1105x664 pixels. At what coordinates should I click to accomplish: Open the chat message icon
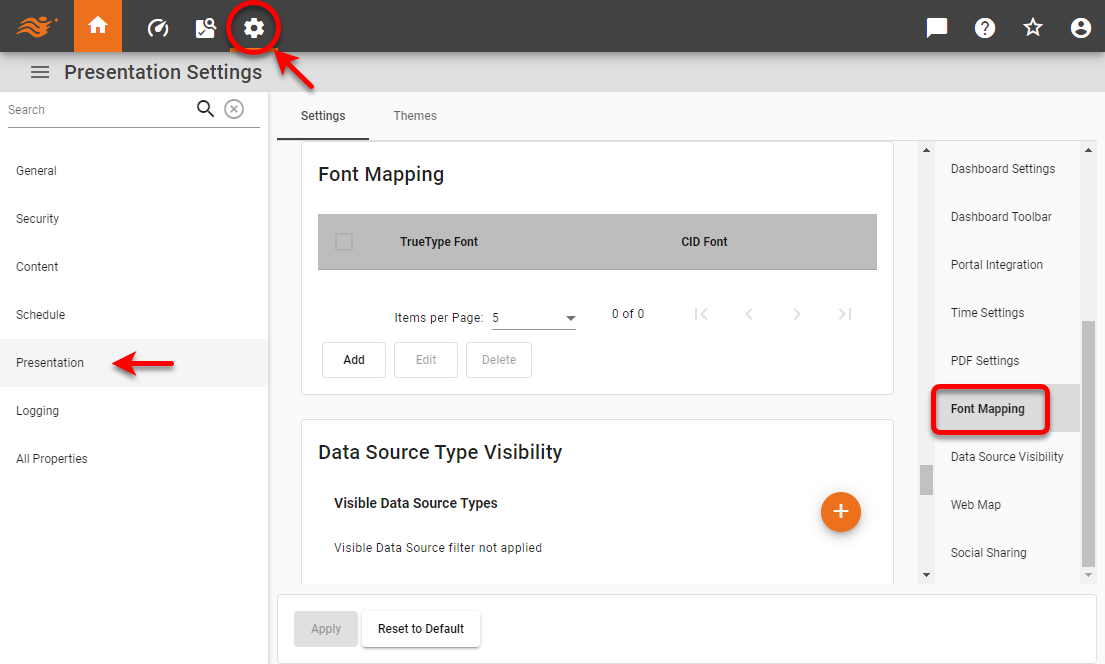(x=937, y=28)
